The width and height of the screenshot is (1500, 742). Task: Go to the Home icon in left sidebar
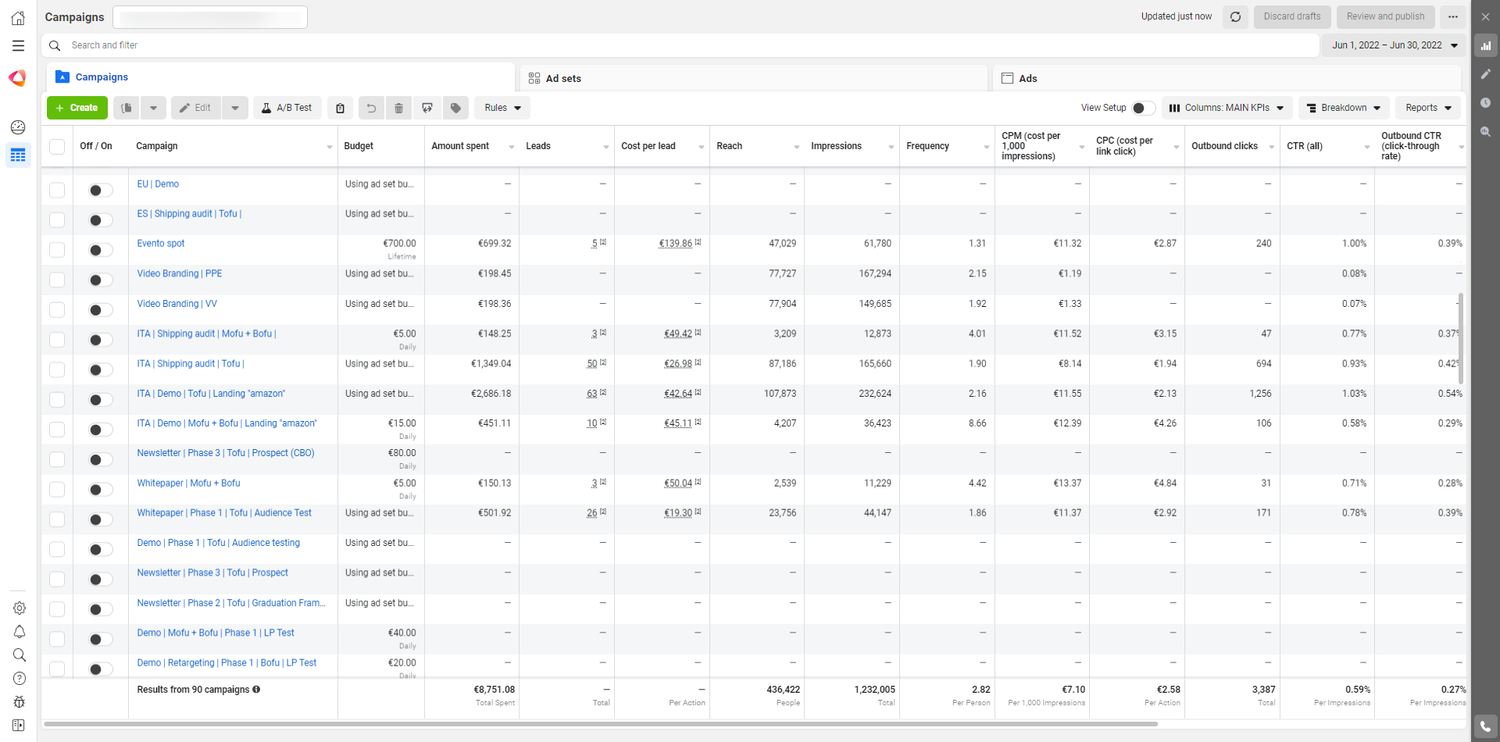18,18
